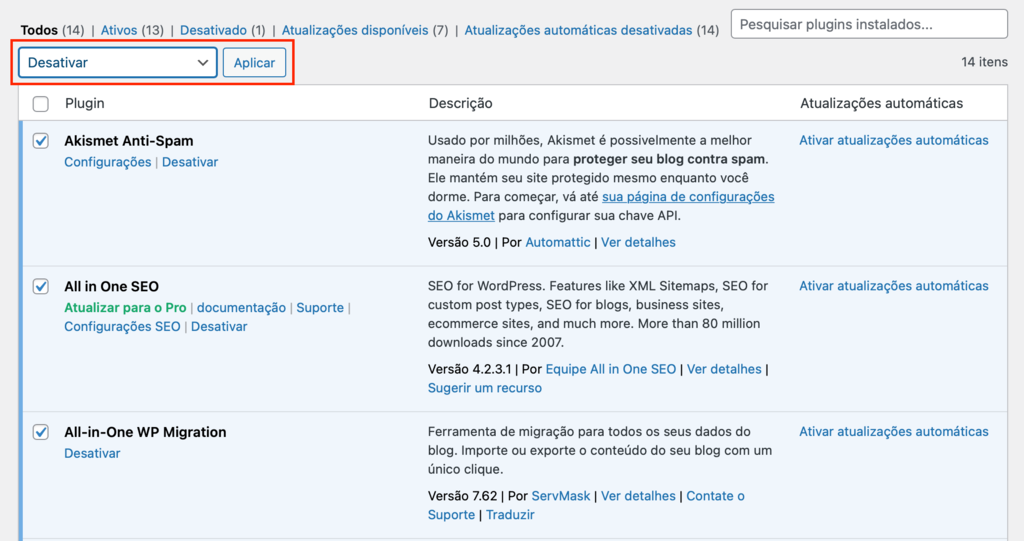The height and width of the screenshot is (541, 1024).
Task: Open All in One SEO Suporte link
Action: pyautogui.click(x=320, y=308)
